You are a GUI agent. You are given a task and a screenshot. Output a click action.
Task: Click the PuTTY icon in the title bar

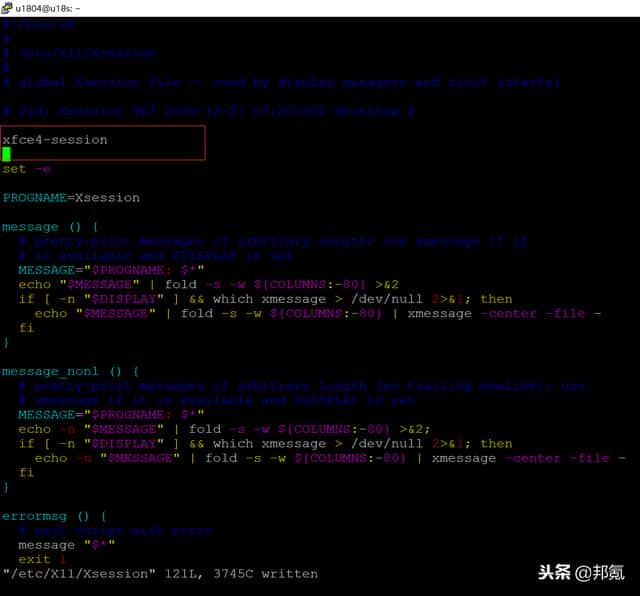[x=7, y=8]
